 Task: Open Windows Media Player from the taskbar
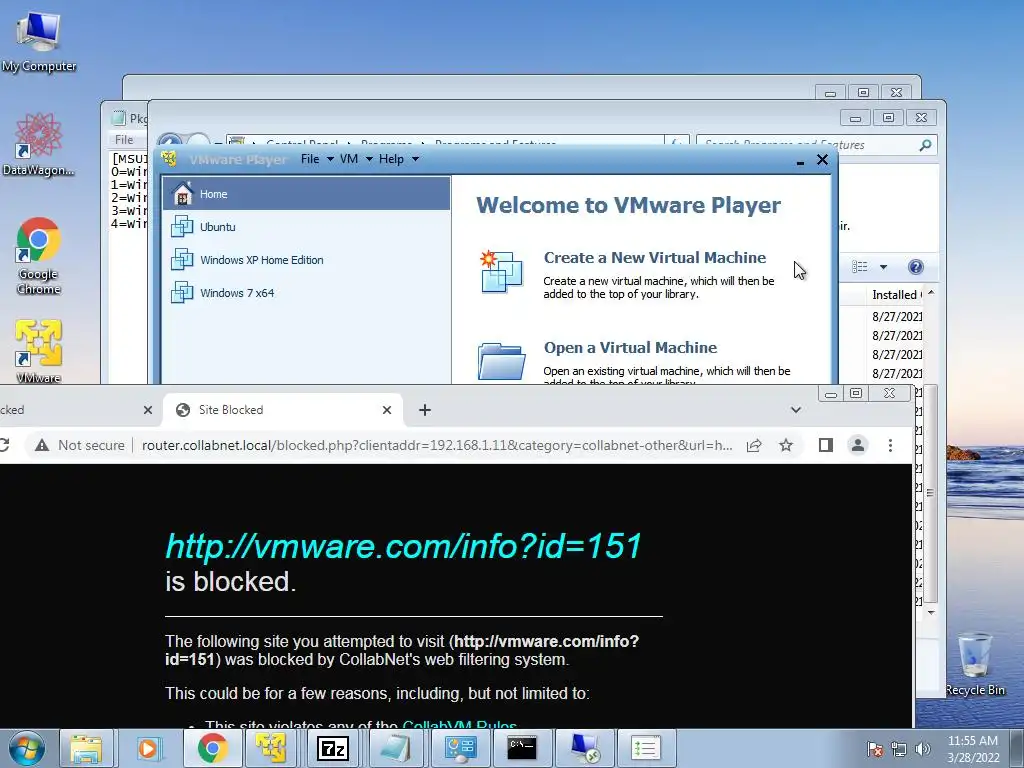148,748
